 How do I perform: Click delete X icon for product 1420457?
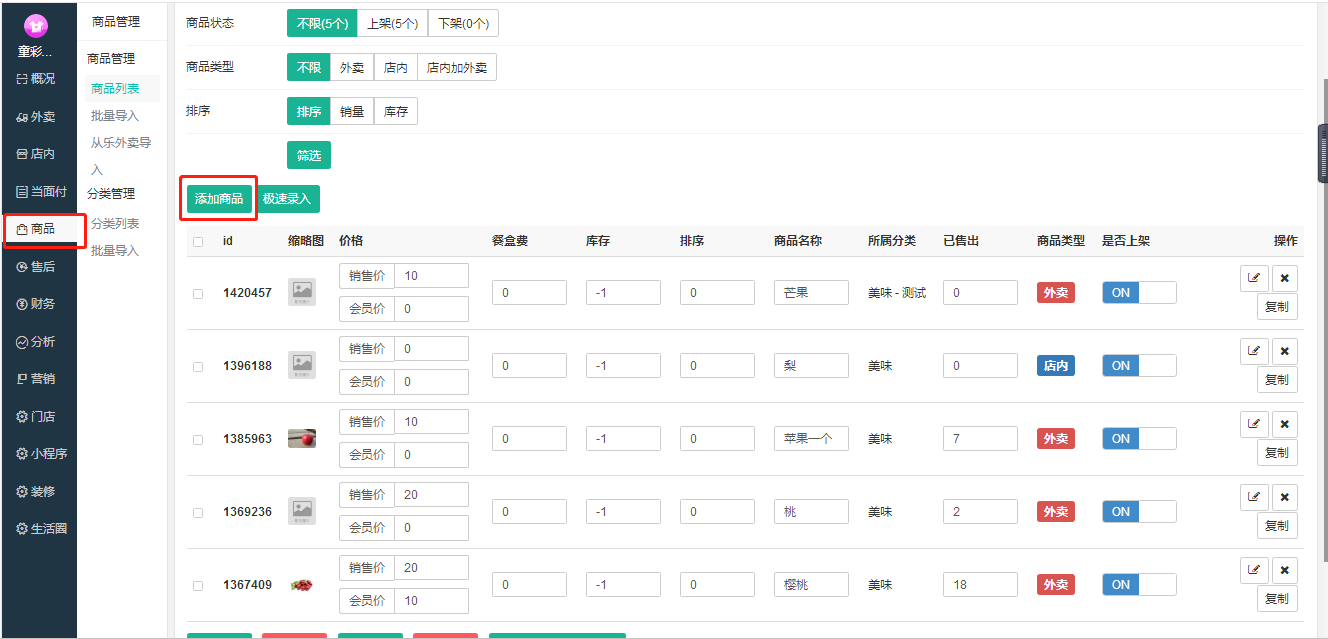pyautogui.click(x=1285, y=278)
